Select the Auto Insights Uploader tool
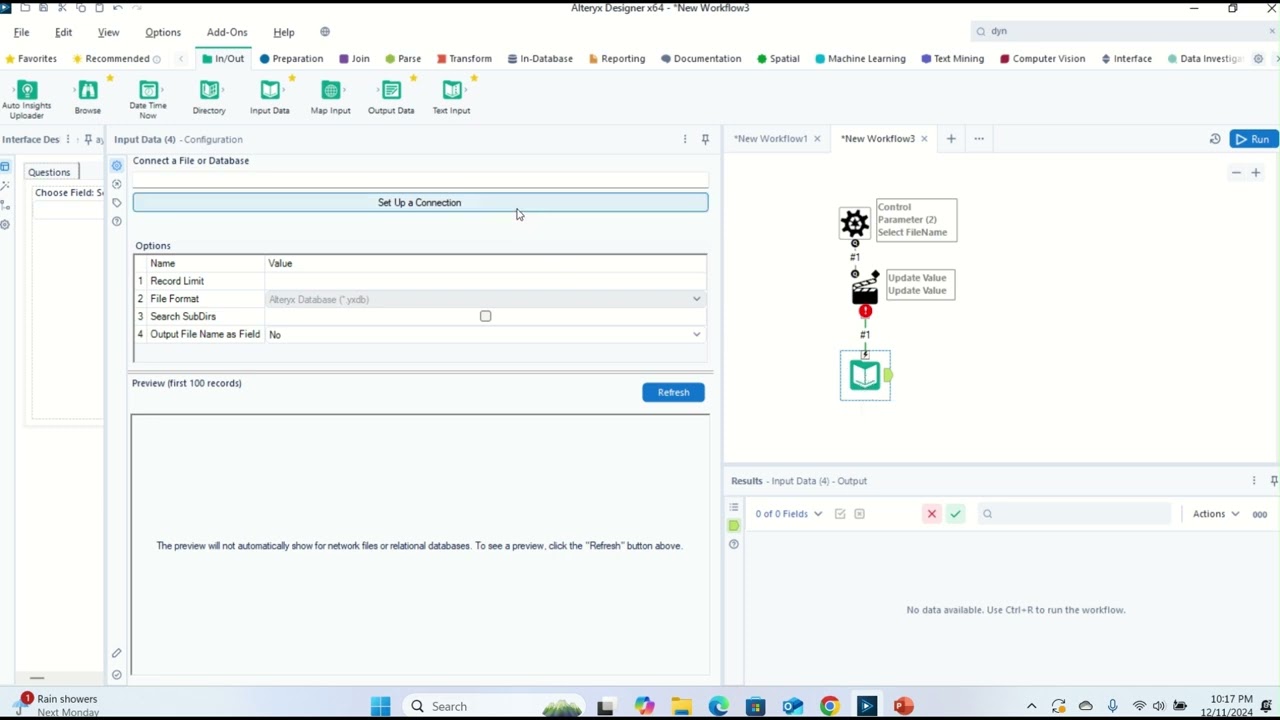 27,98
